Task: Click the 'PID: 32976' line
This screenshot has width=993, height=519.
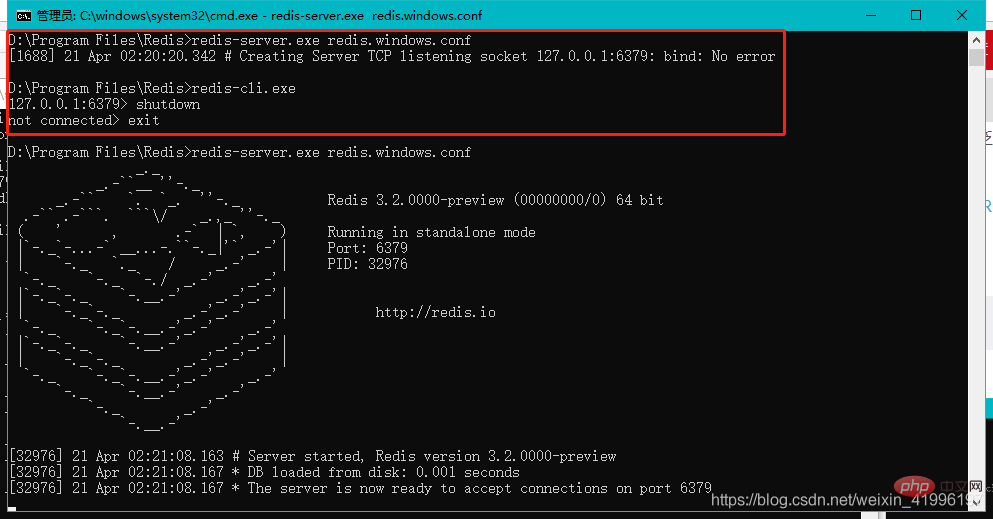Action: coord(367,264)
